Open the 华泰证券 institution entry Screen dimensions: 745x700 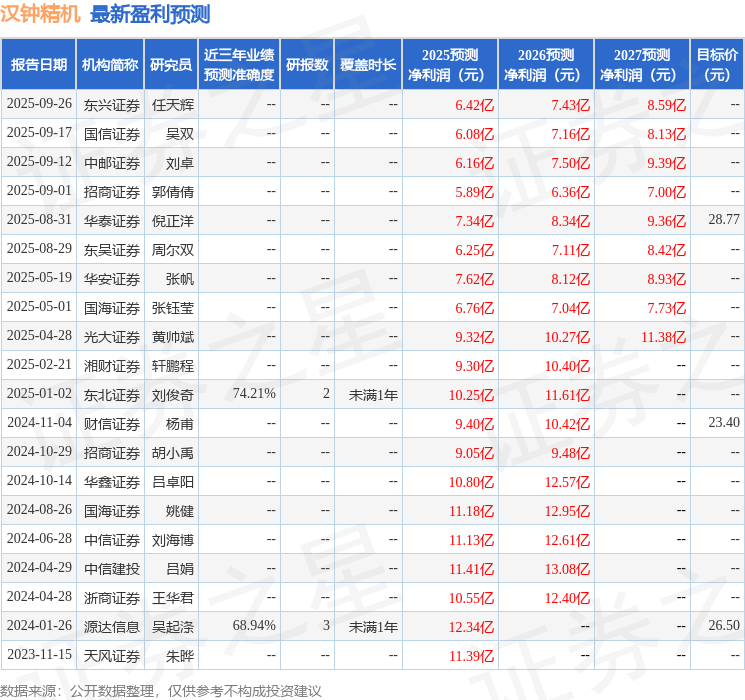[112, 221]
